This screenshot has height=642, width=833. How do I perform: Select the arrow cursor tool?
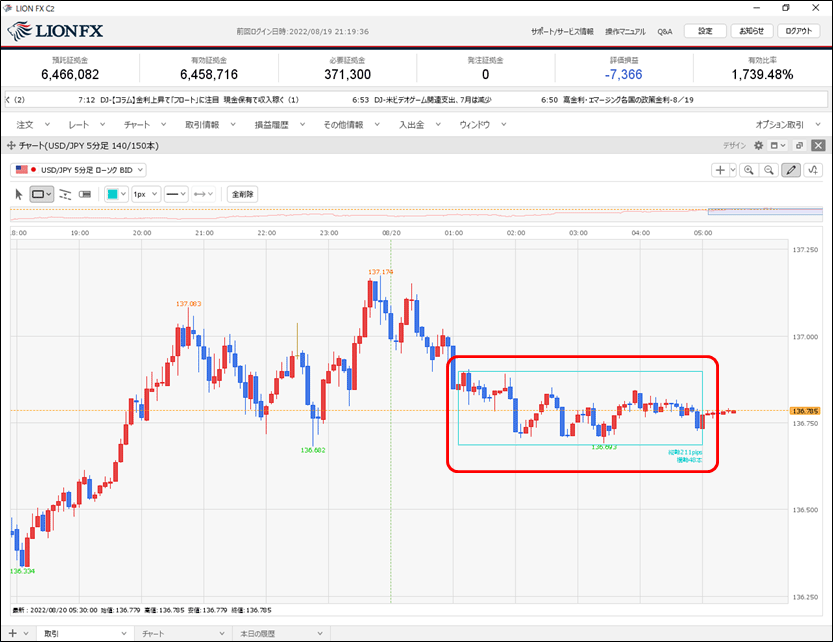pyautogui.click(x=19, y=195)
